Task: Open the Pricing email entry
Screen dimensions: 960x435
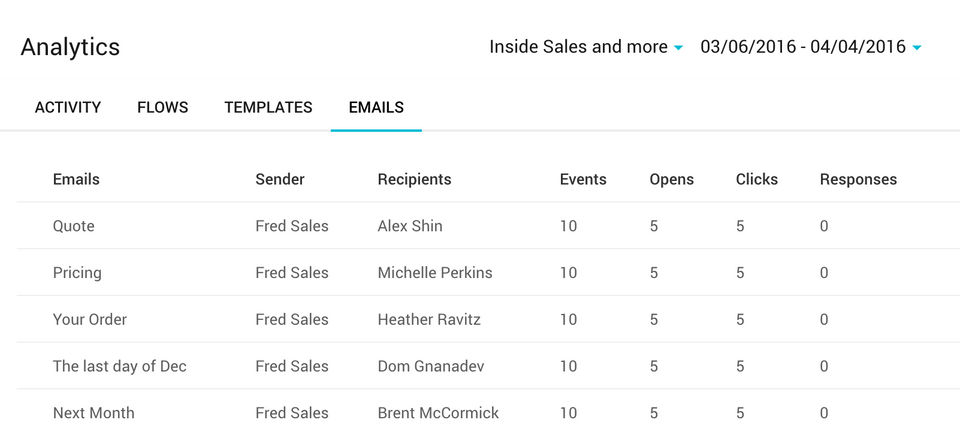Action: pos(77,273)
